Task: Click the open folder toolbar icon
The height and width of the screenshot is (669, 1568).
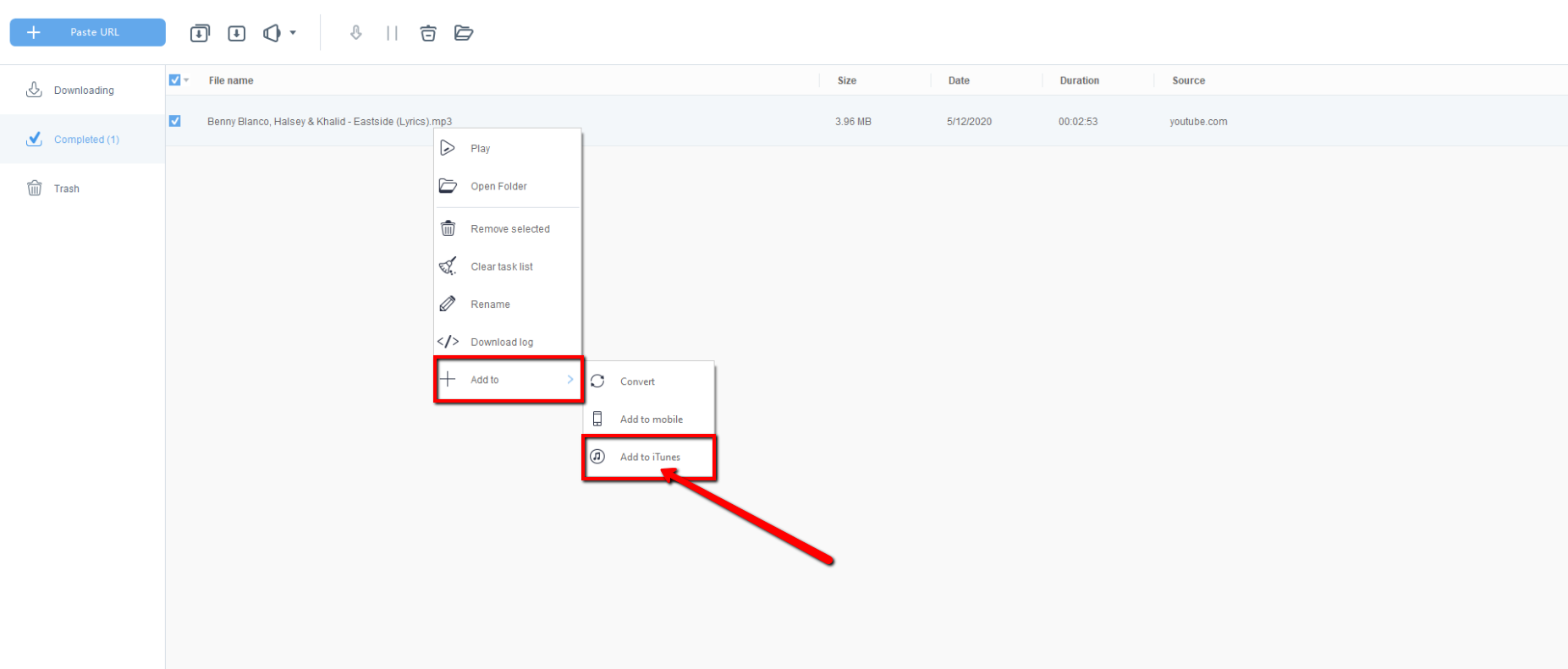Action: coord(464,33)
